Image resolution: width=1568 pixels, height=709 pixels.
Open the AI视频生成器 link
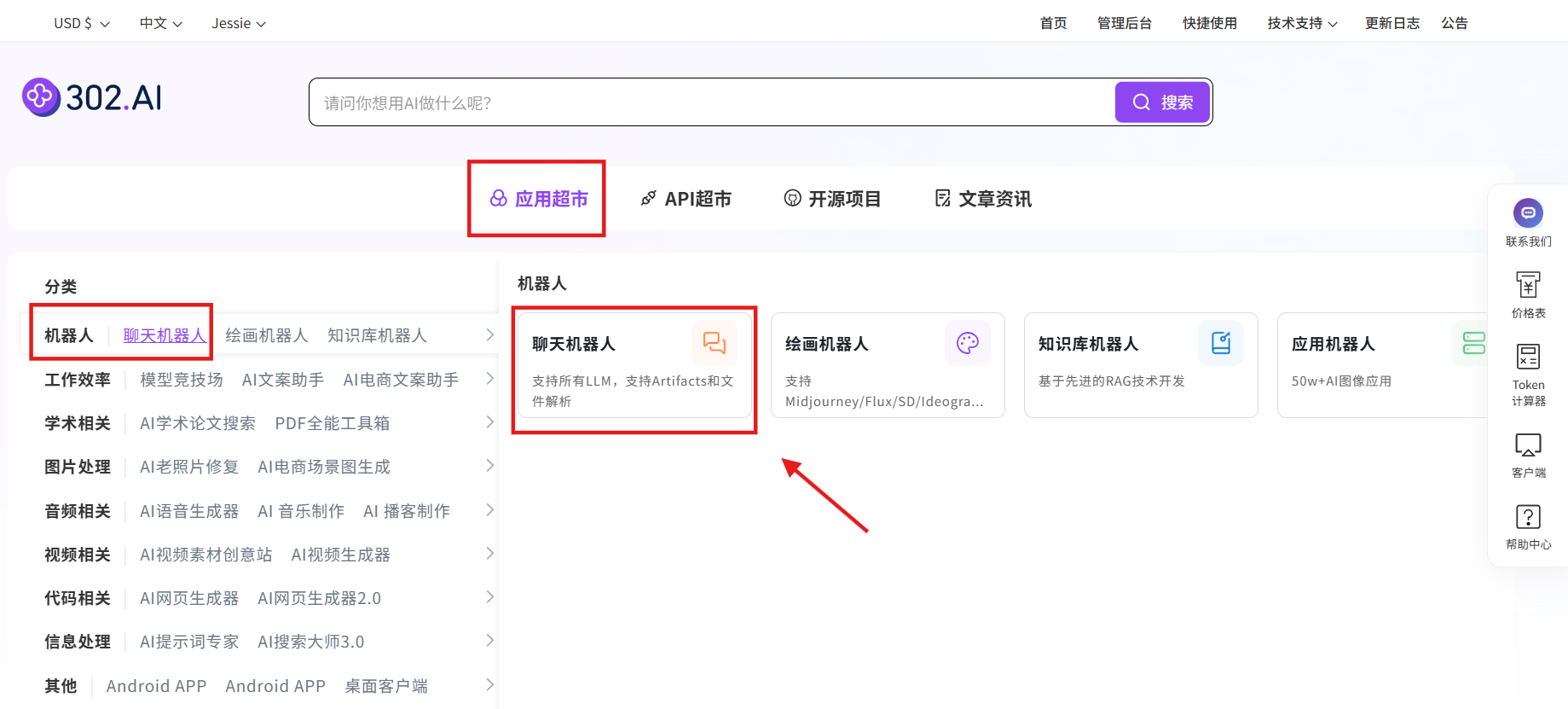pyautogui.click(x=341, y=555)
